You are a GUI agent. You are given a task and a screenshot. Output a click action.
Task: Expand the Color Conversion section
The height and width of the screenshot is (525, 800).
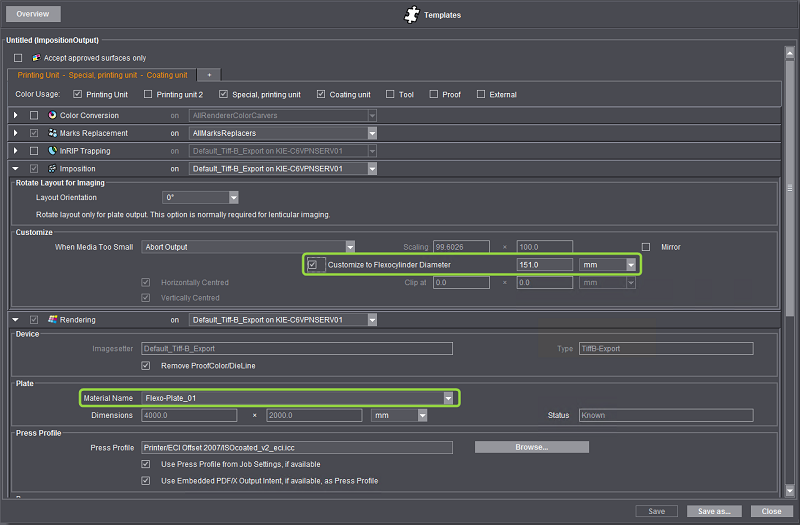(x=15, y=116)
